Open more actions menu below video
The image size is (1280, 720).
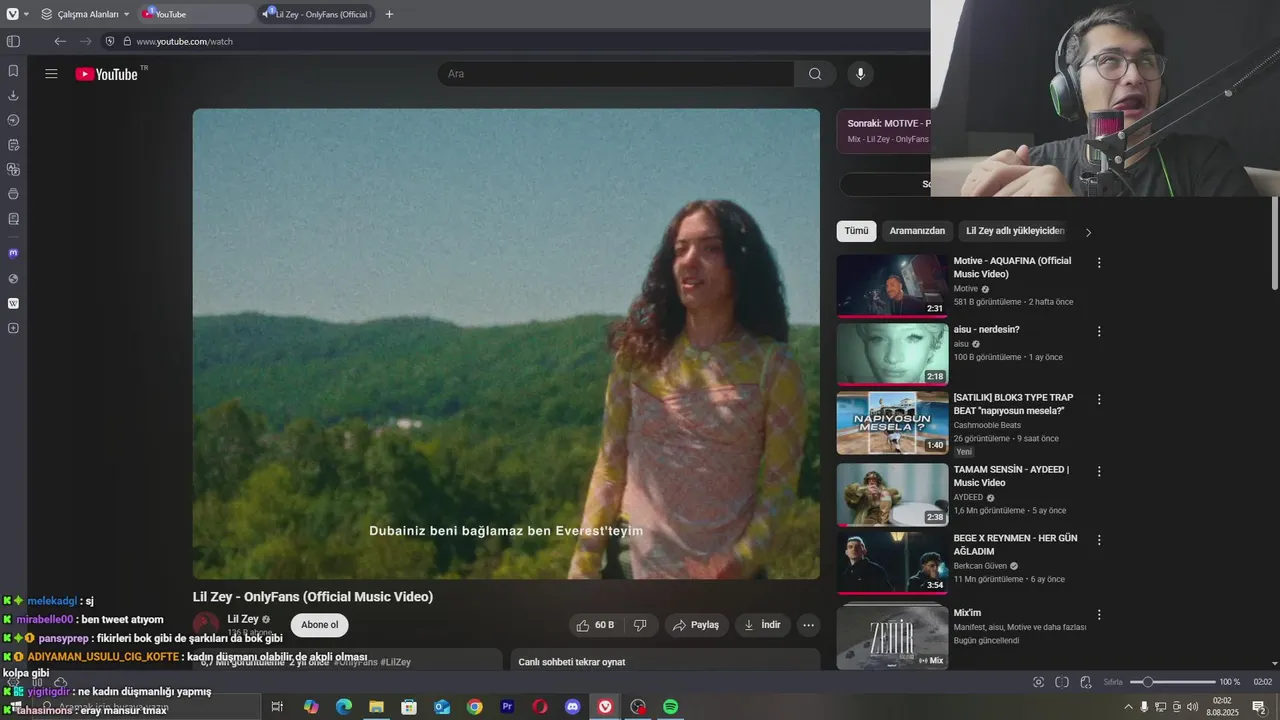click(808, 625)
